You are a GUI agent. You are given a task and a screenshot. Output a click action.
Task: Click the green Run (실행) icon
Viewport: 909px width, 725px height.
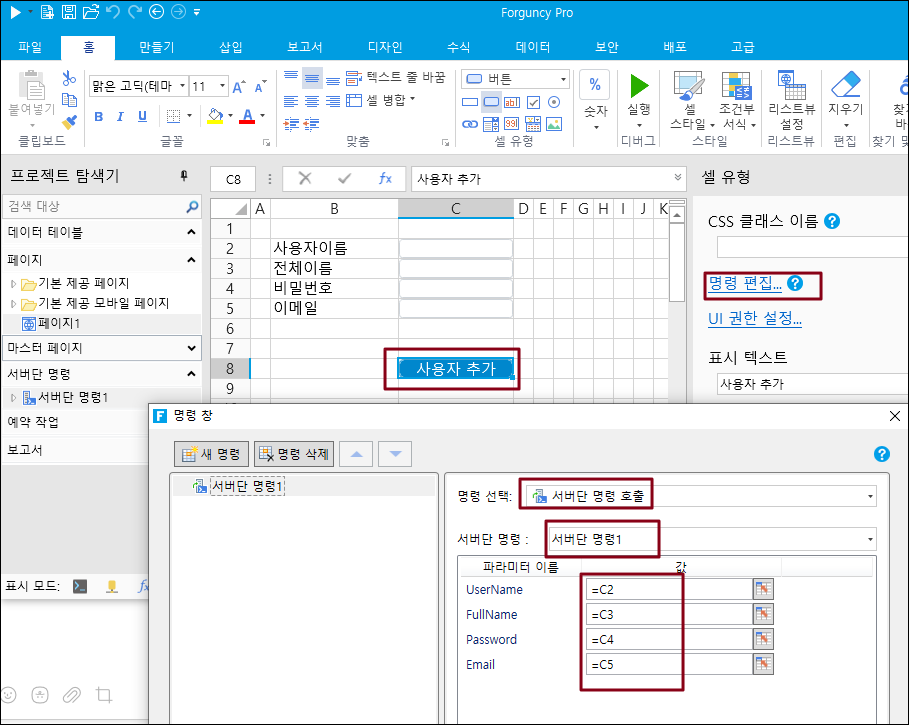click(x=639, y=86)
